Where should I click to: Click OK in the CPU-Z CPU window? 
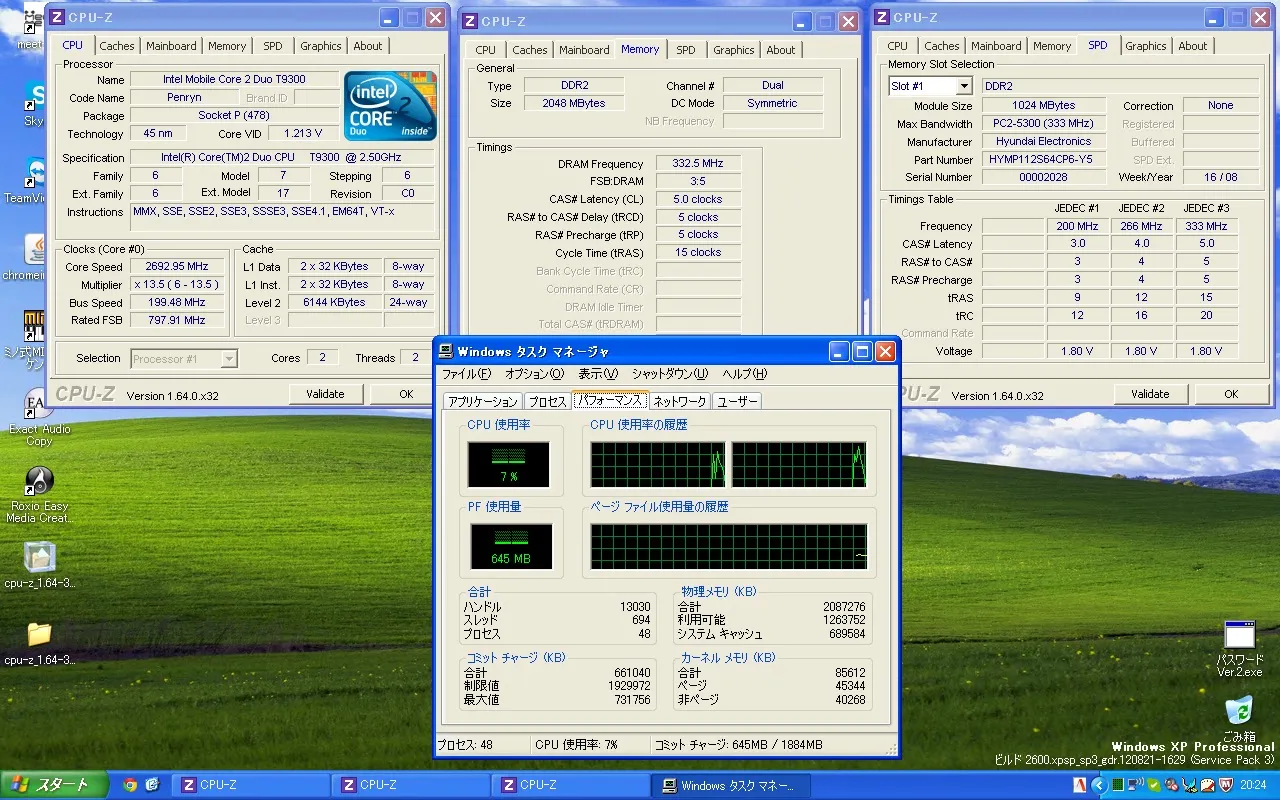(405, 394)
